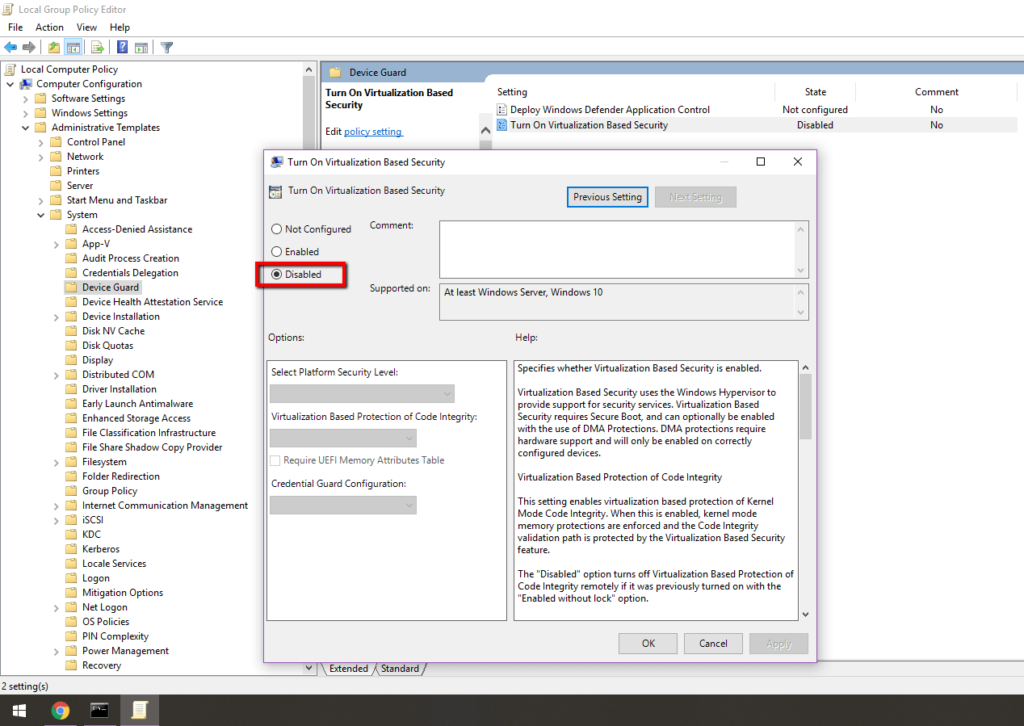
Task: Click icon of Turn On Virtualization Based Security row
Action: (502, 125)
